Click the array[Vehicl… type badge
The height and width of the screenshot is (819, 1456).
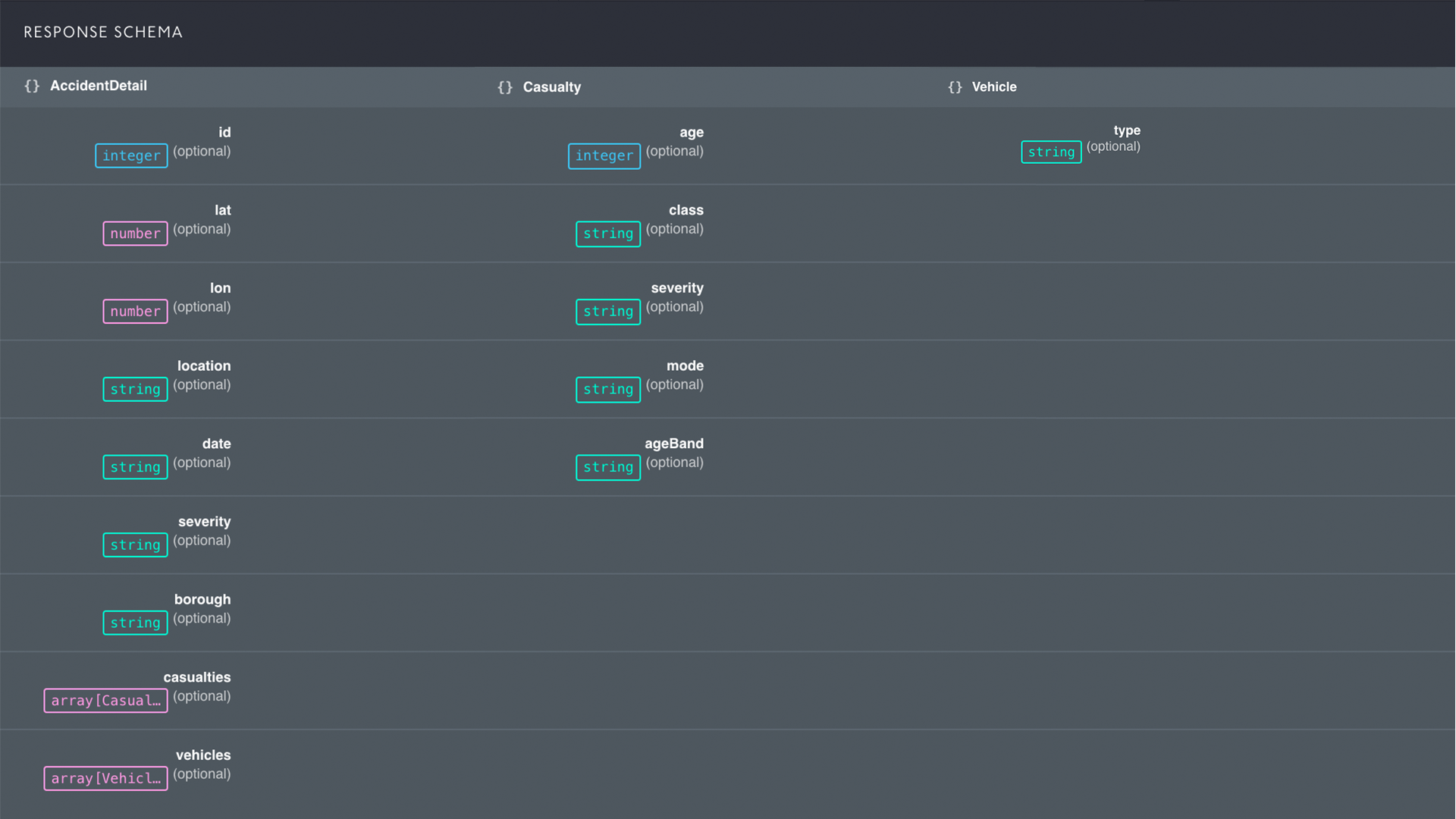click(x=105, y=779)
